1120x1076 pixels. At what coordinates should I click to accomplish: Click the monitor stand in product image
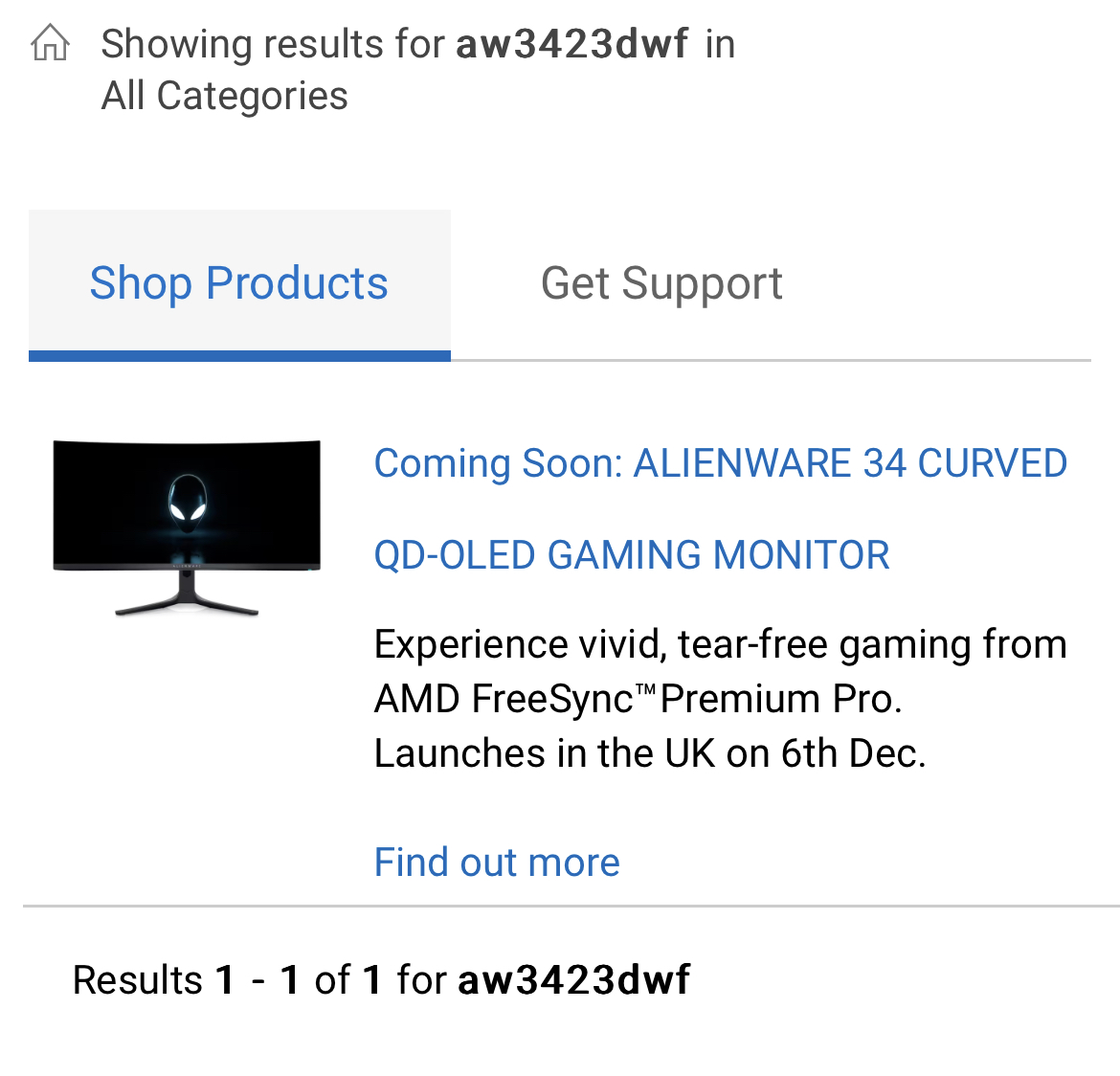pyautogui.click(x=187, y=594)
